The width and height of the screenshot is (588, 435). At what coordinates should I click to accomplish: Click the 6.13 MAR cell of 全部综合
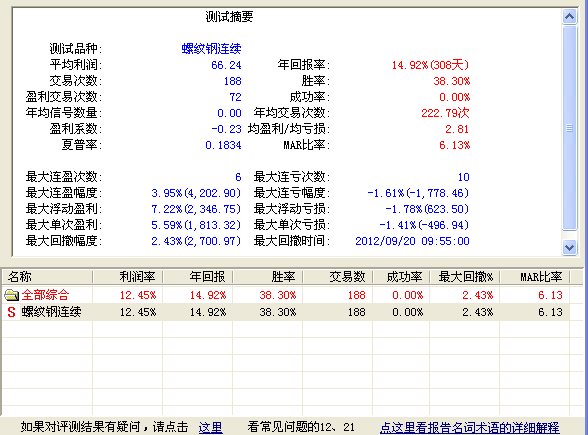point(550,295)
